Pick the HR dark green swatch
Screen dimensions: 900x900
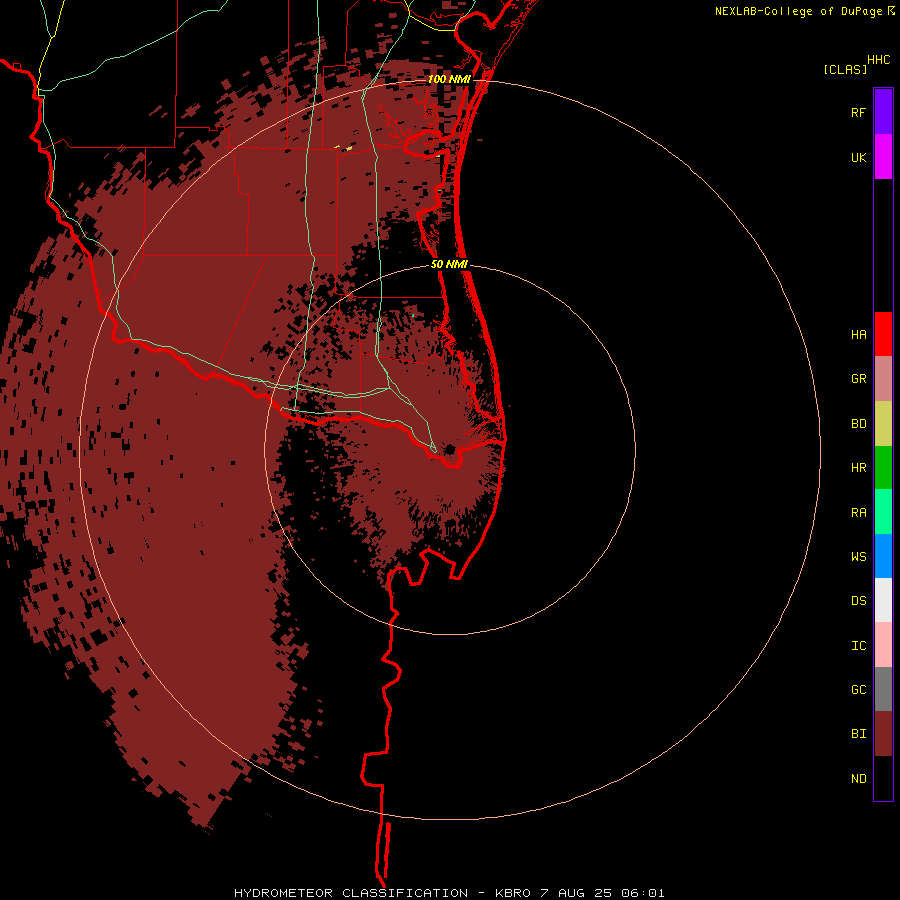(x=883, y=468)
